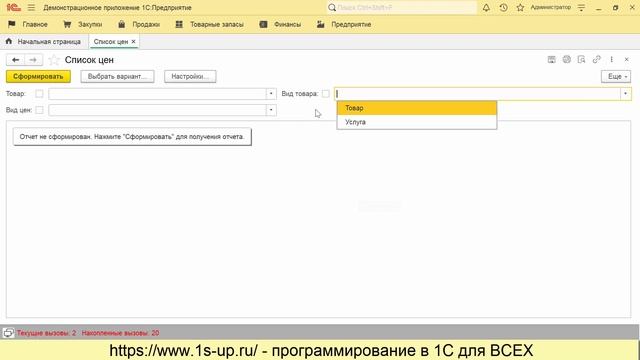The image size is (640, 360).
Task: Click performance indicator icon in status bar
Action: tap(9, 333)
